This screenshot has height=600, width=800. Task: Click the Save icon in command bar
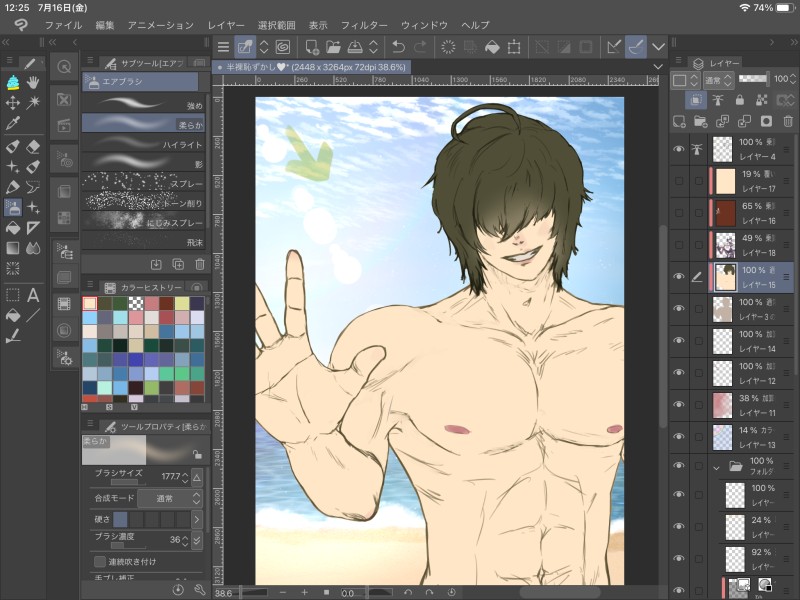tap(355, 47)
